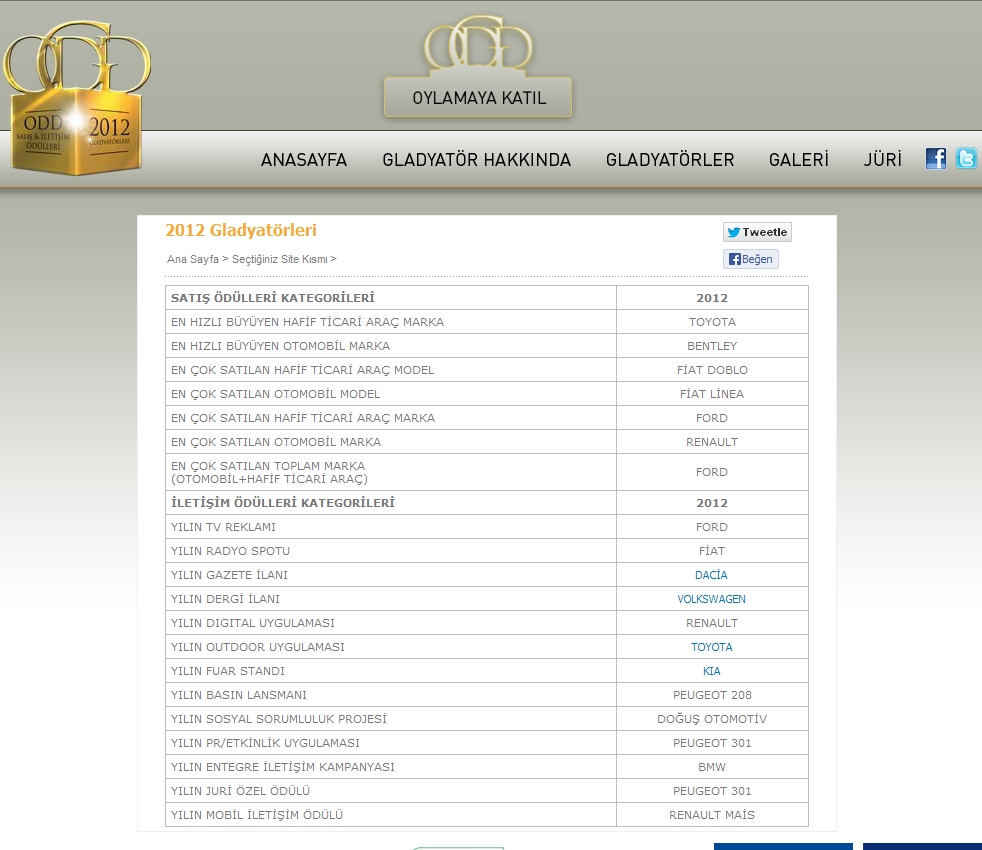Click YILIN MOBİL İLETİŞİM ÖDÜLÜ cell

pos(391,815)
